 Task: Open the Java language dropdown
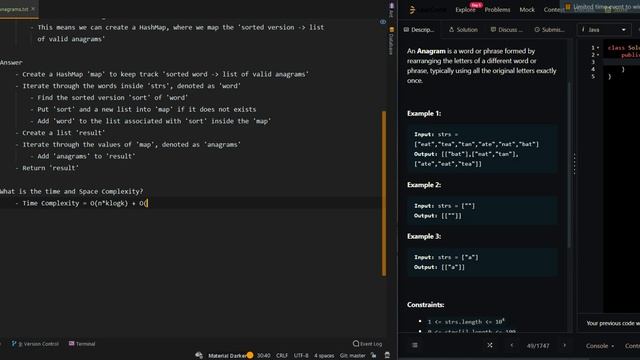click(603, 29)
